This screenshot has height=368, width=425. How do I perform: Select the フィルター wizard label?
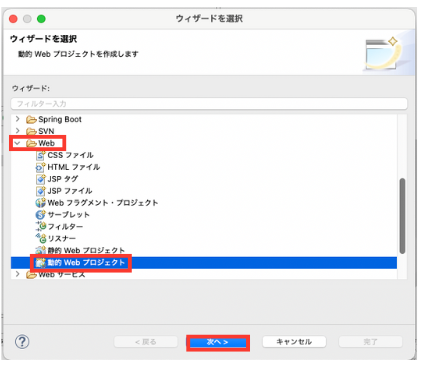[x=65, y=227]
